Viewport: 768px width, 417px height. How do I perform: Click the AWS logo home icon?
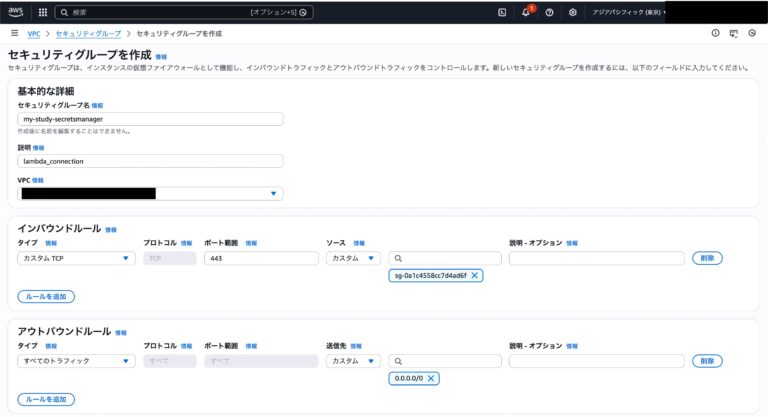(17, 12)
